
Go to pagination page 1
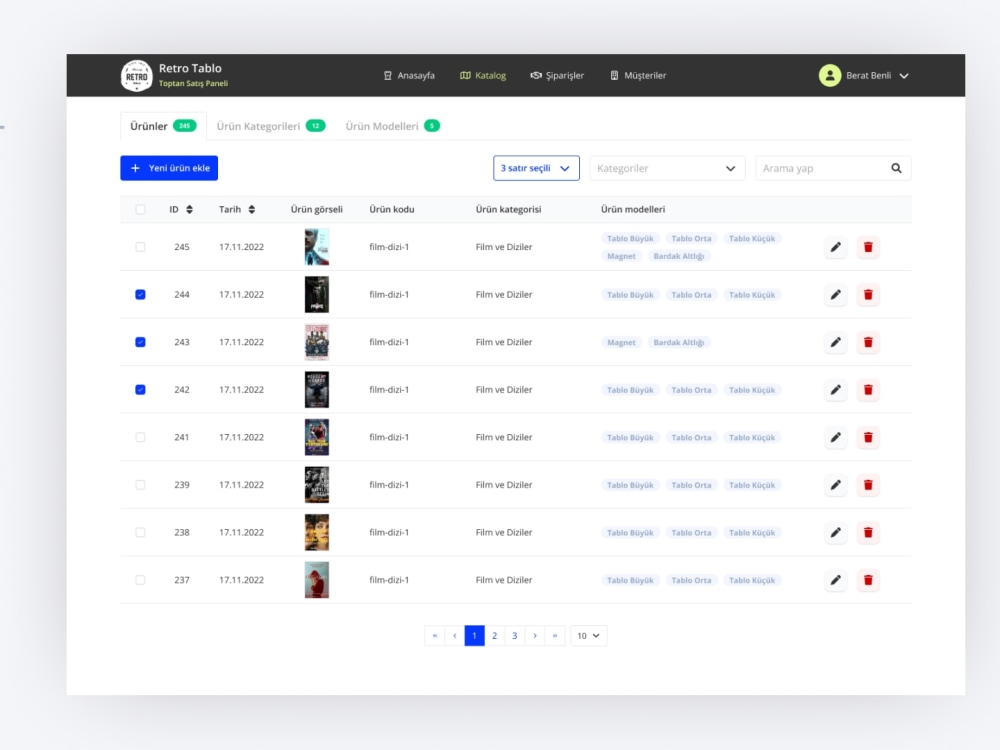coord(474,636)
